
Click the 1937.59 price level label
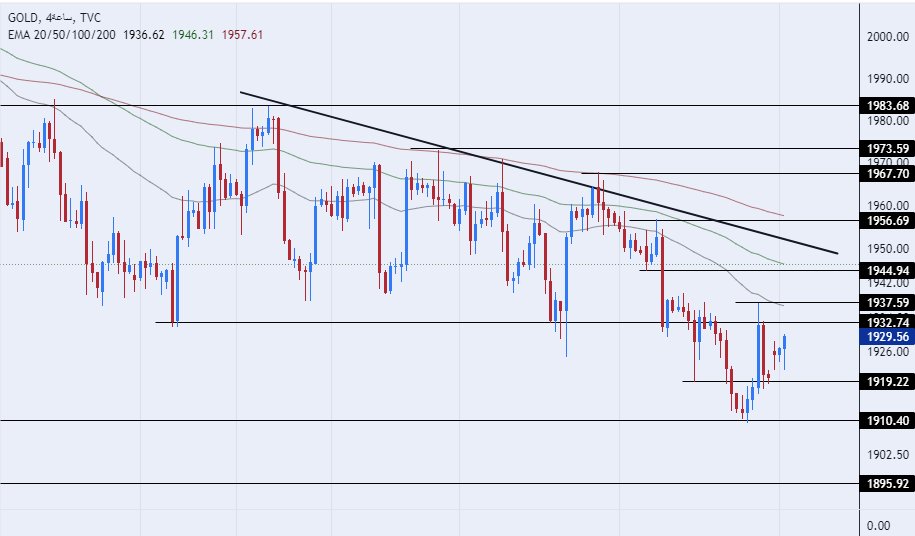[887, 302]
